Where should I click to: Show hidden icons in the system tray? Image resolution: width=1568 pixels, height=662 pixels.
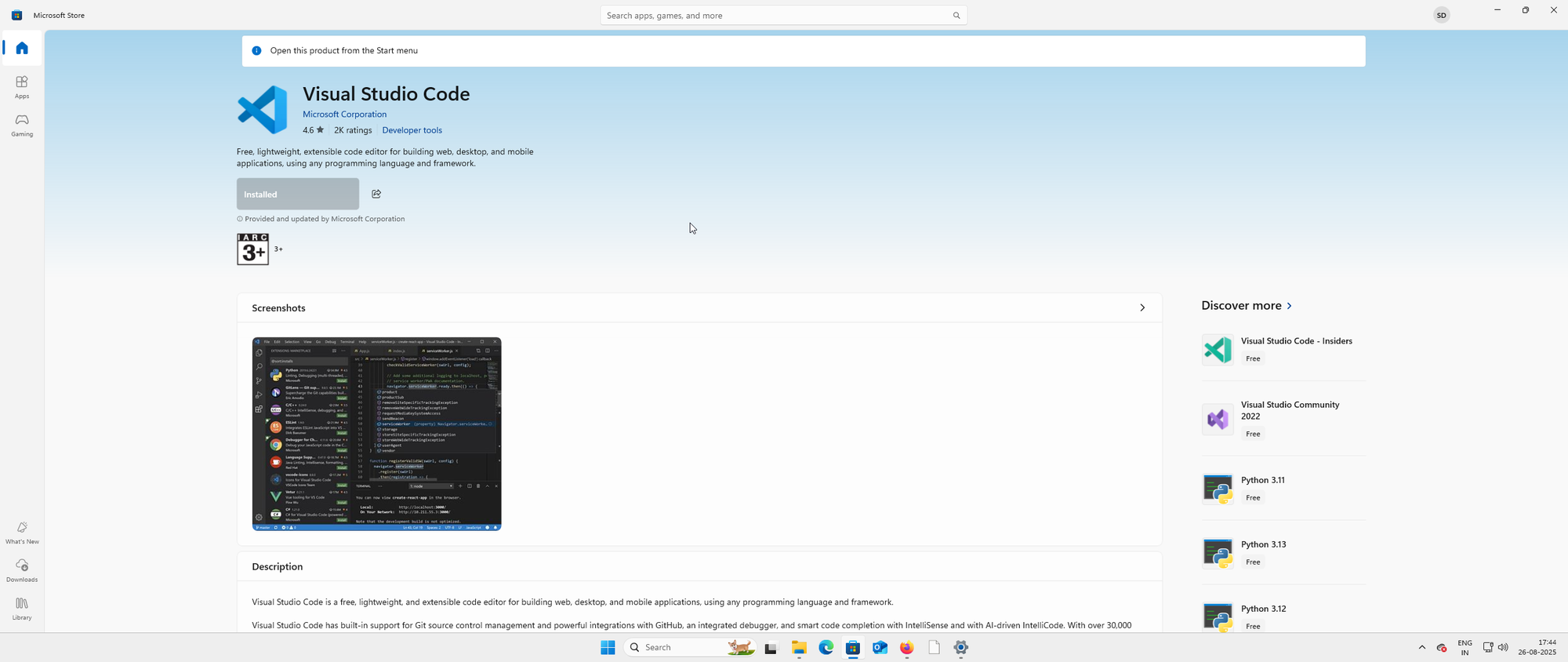click(1421, 647)
